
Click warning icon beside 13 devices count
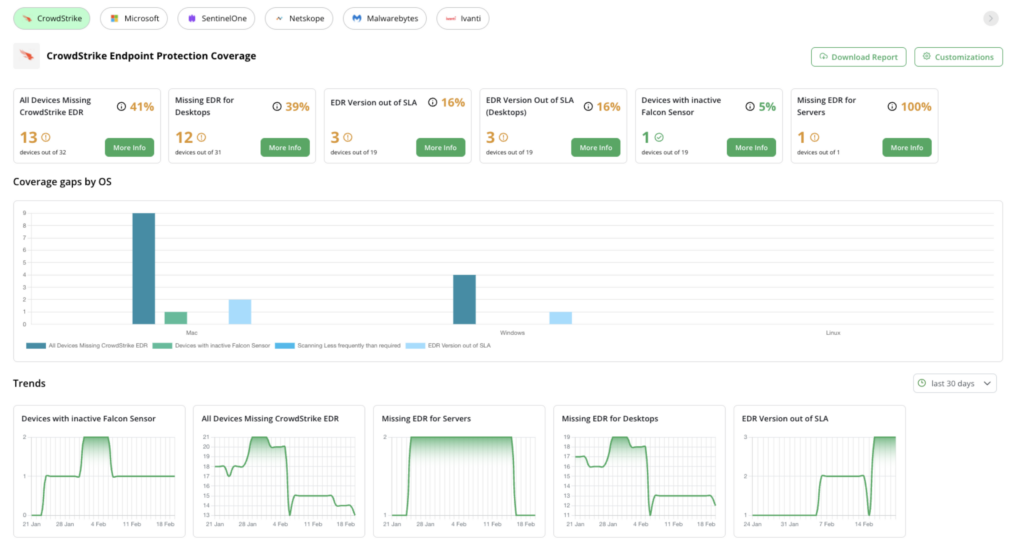point(46,137)
